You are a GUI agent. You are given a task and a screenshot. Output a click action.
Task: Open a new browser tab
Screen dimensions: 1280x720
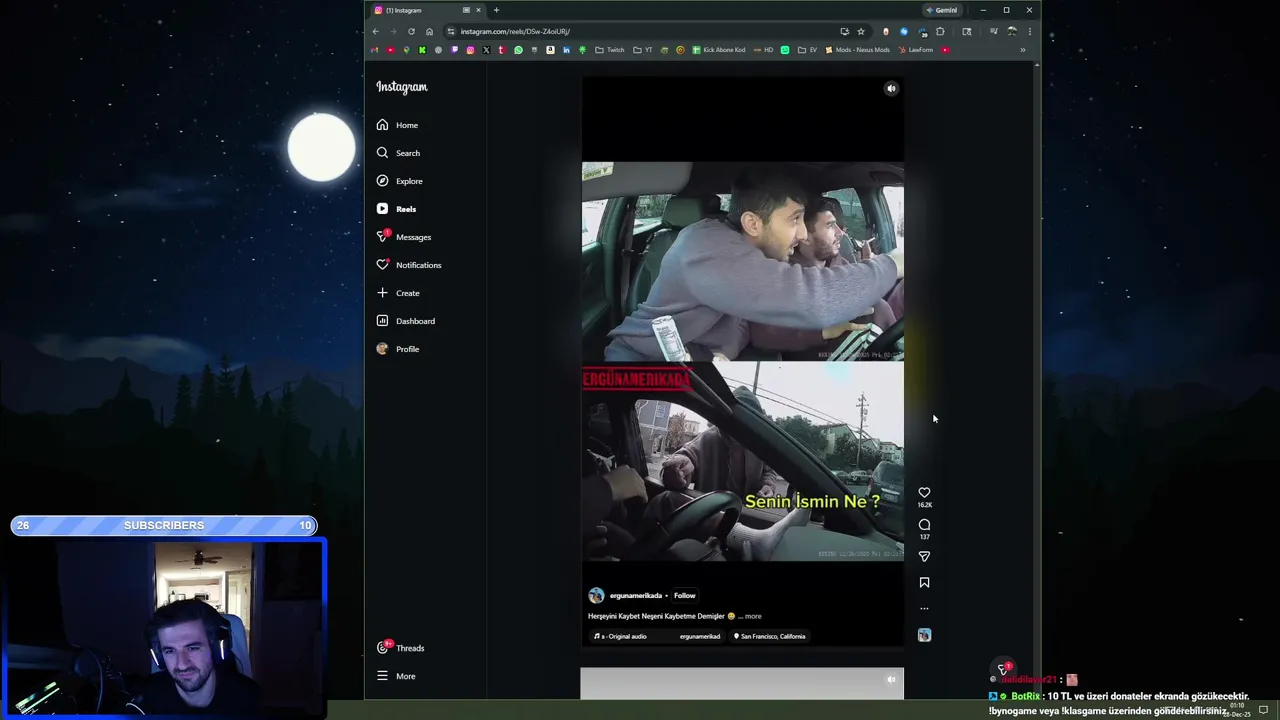coord(496,10)
